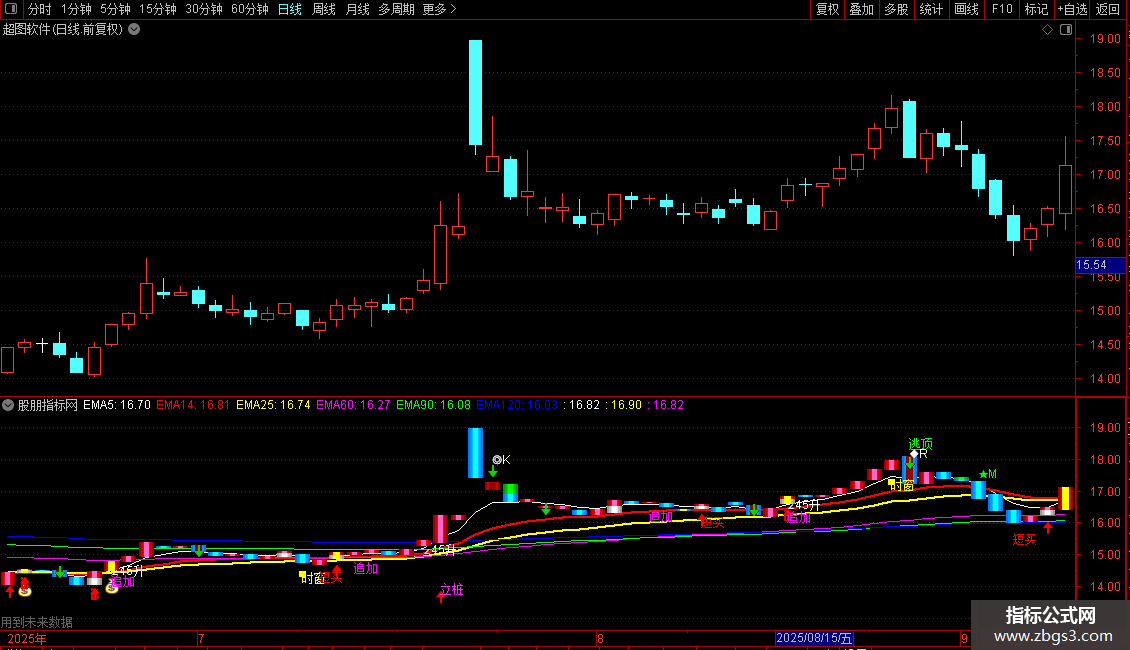Image resolution: width=1130 pixels, height=650 pixels.
Task: Select the 日线 daily period tab
Action: (290, 9)
